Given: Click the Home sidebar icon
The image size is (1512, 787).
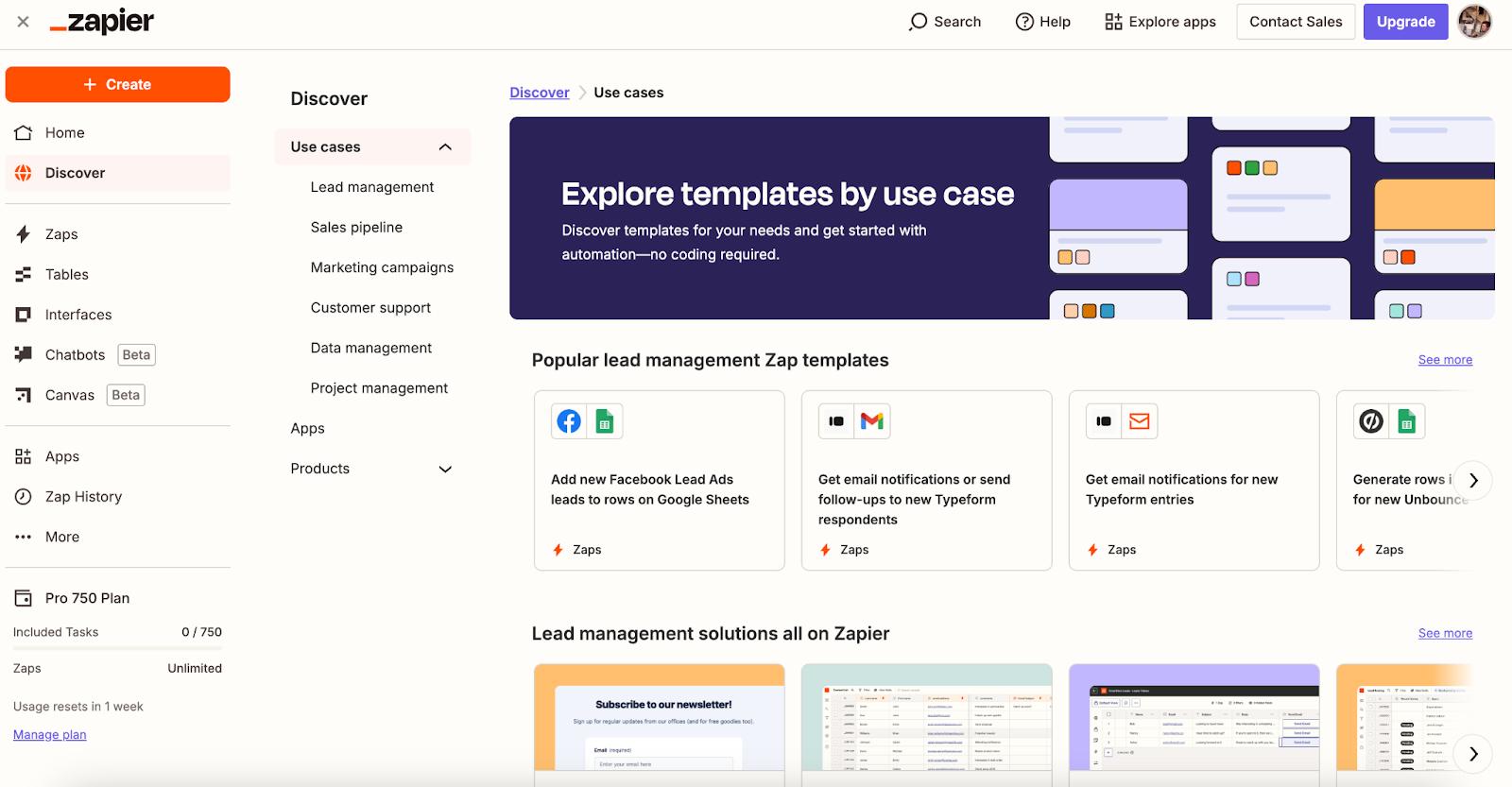Looking at the screenshot, I should pos(24,133).
